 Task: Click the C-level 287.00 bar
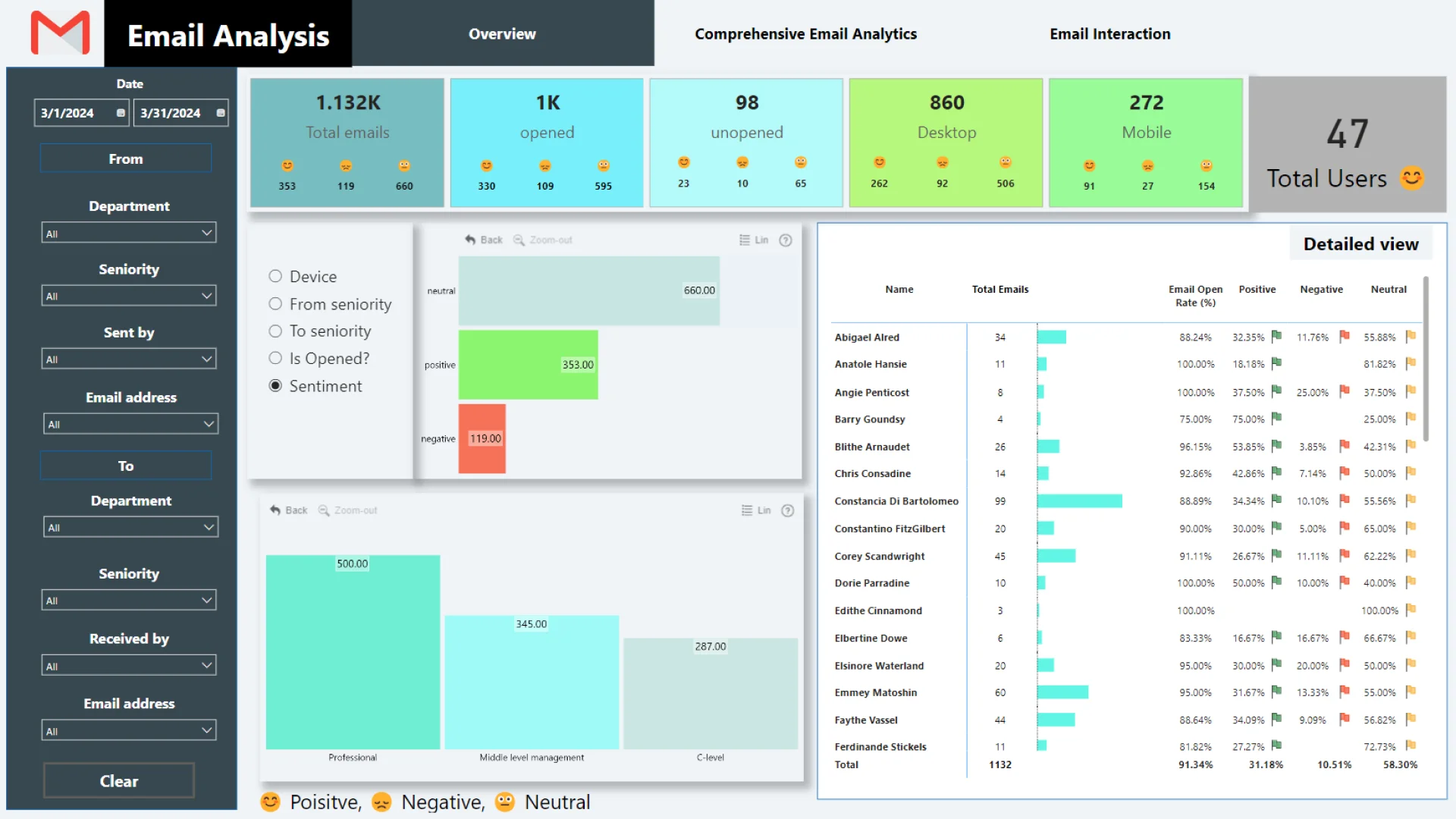pos(711,693)
